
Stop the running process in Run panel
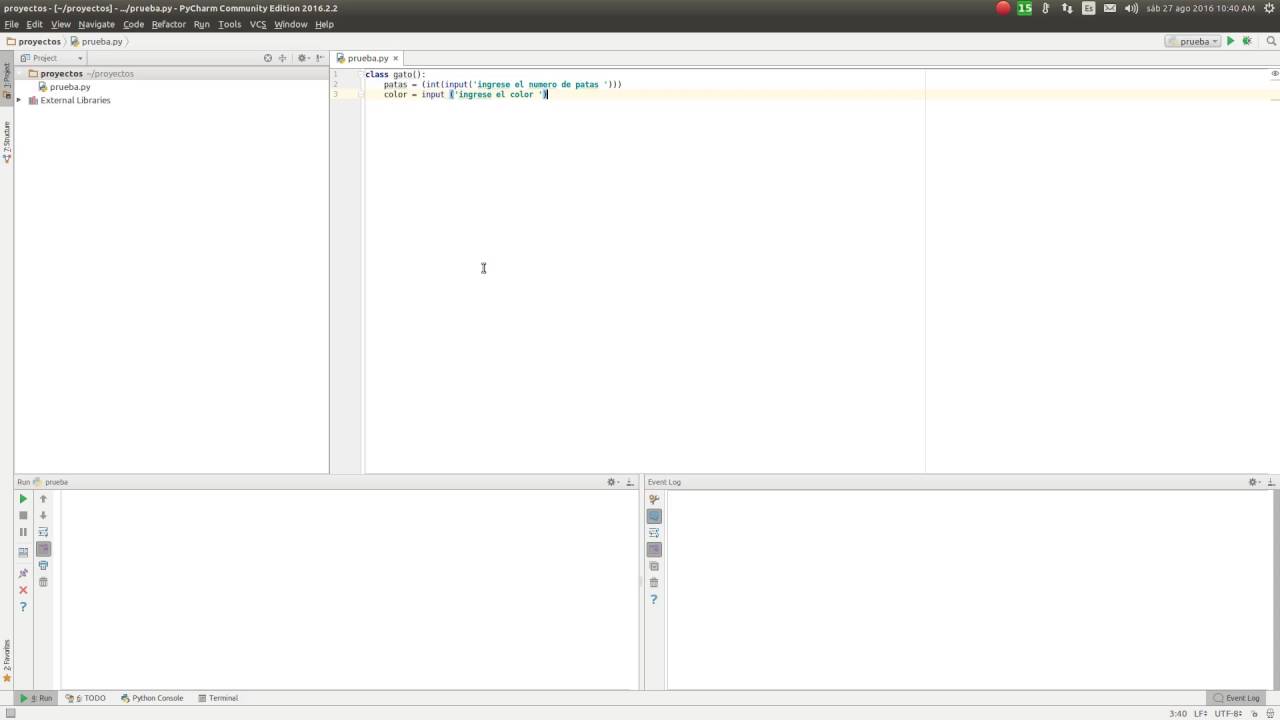(x=23, y=515)
